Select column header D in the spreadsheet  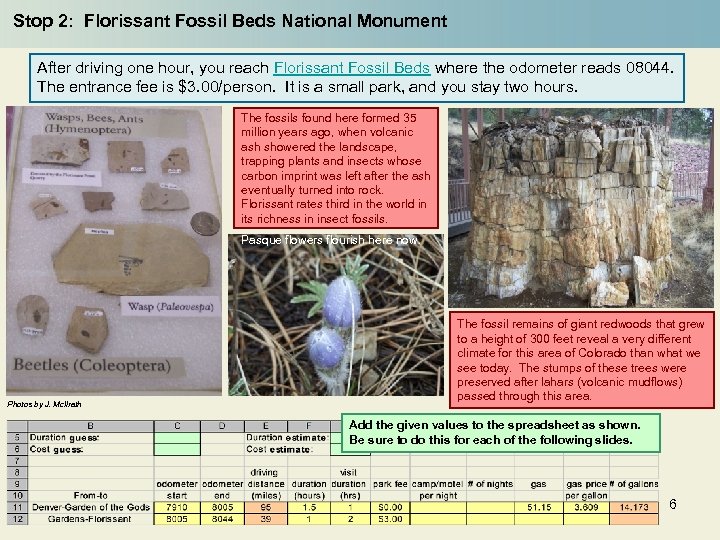(222, 426)
